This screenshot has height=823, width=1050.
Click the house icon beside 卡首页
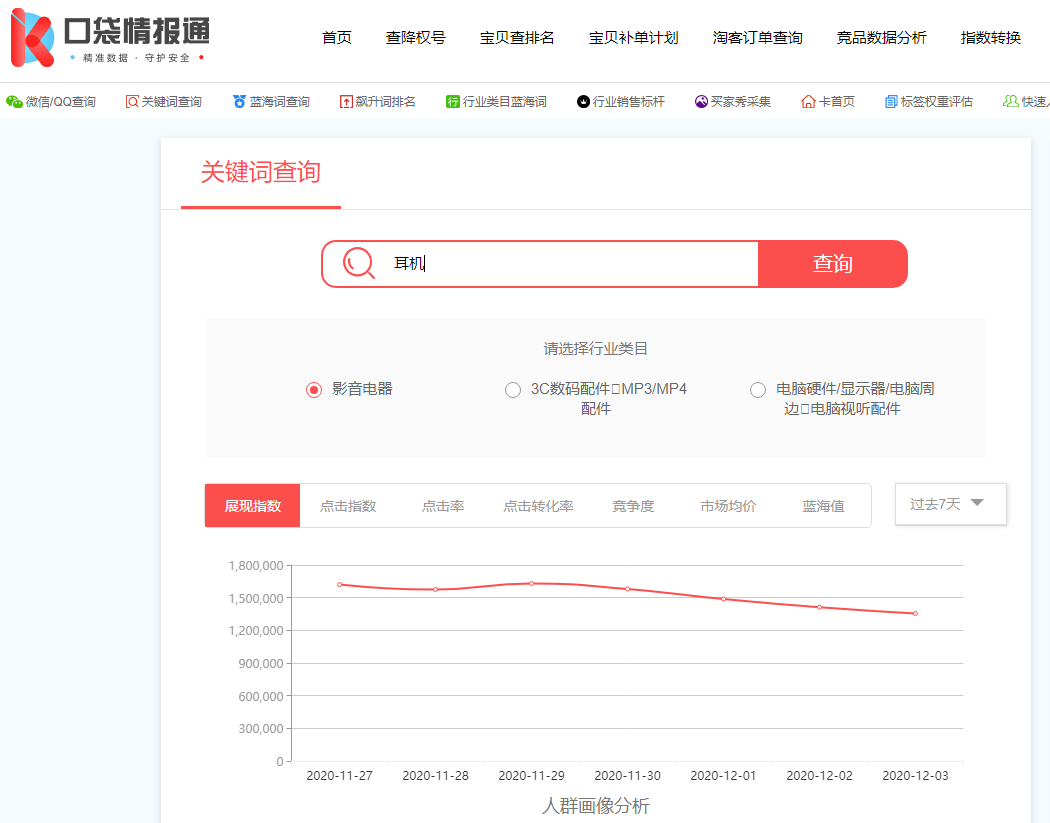pyautogui.click(x=808, y=102)
